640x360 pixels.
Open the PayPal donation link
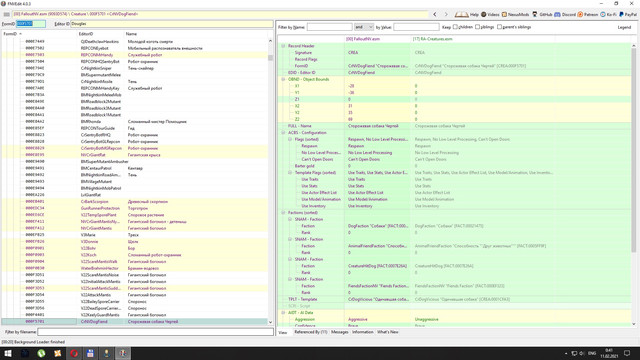628,14
